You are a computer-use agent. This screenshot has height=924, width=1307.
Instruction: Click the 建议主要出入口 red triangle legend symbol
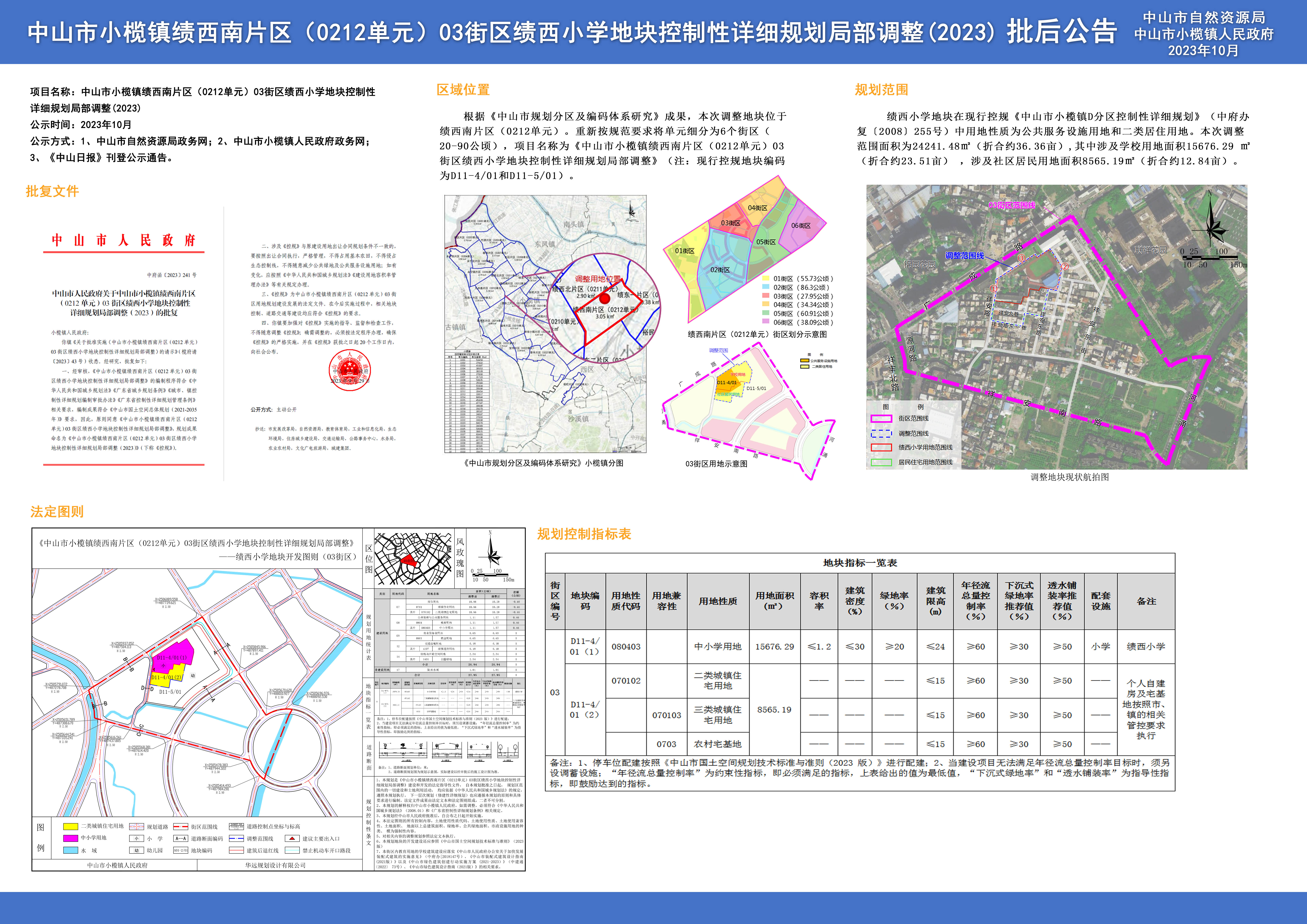[x=292, y=839]
